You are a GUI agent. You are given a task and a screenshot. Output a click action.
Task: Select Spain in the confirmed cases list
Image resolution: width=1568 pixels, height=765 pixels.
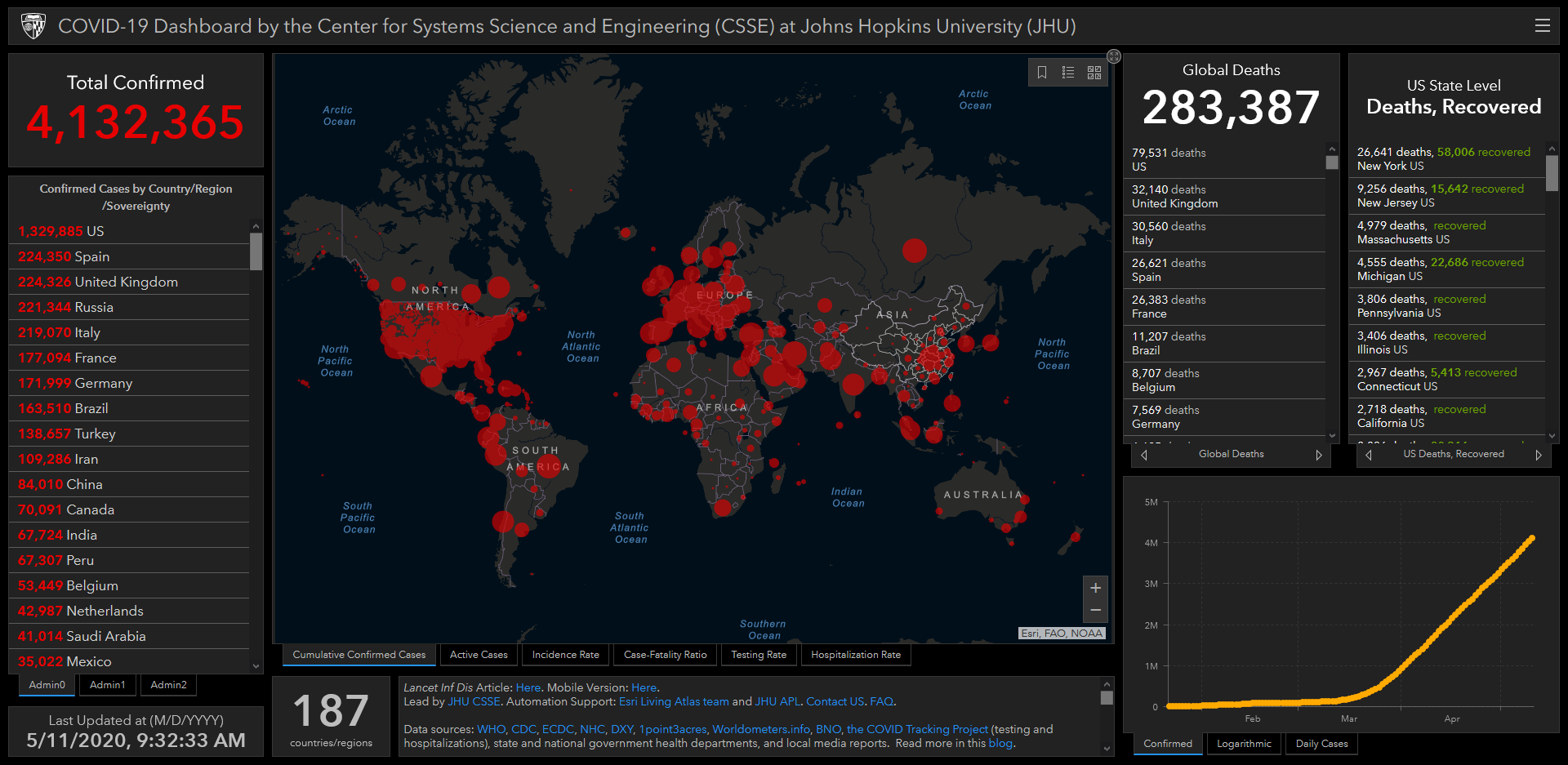[129, 256]
